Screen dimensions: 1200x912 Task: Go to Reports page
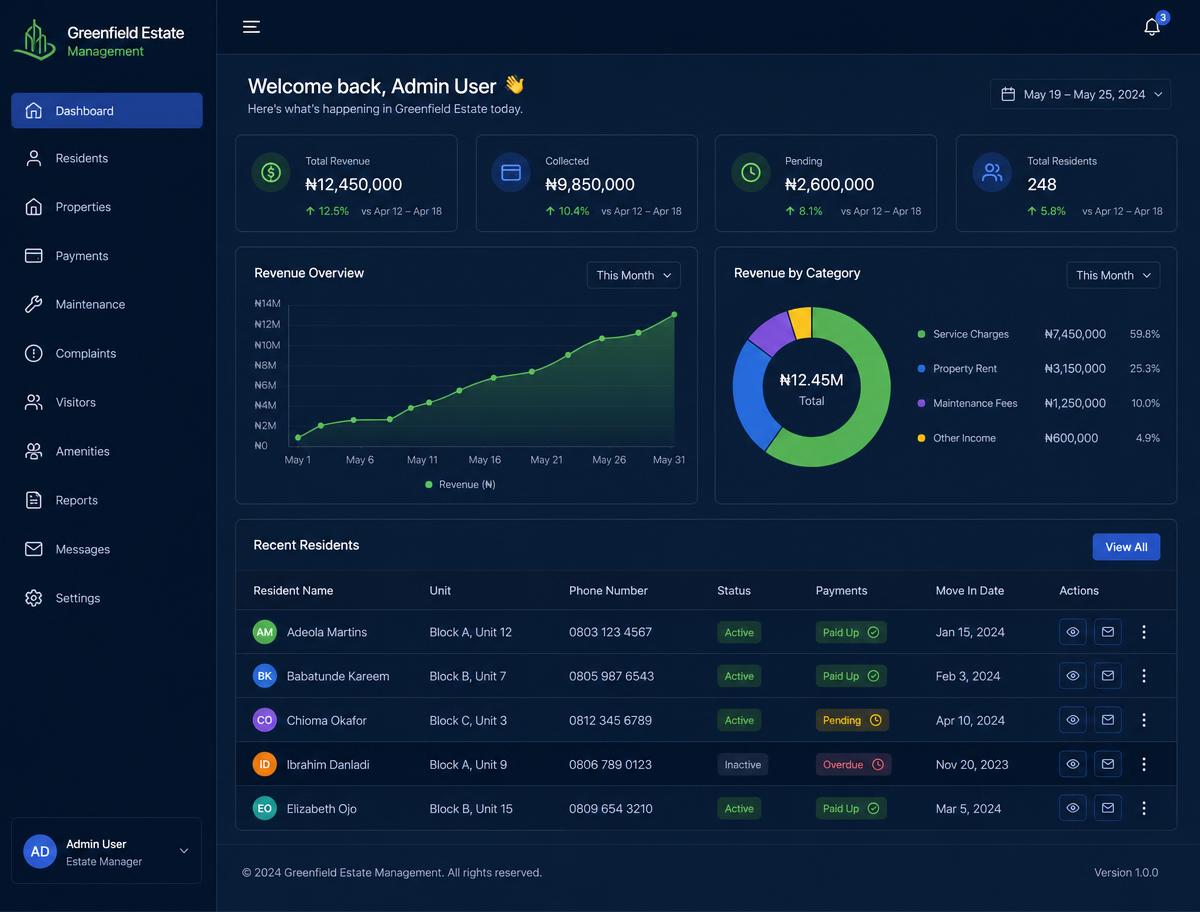click(x=107, y=500)
